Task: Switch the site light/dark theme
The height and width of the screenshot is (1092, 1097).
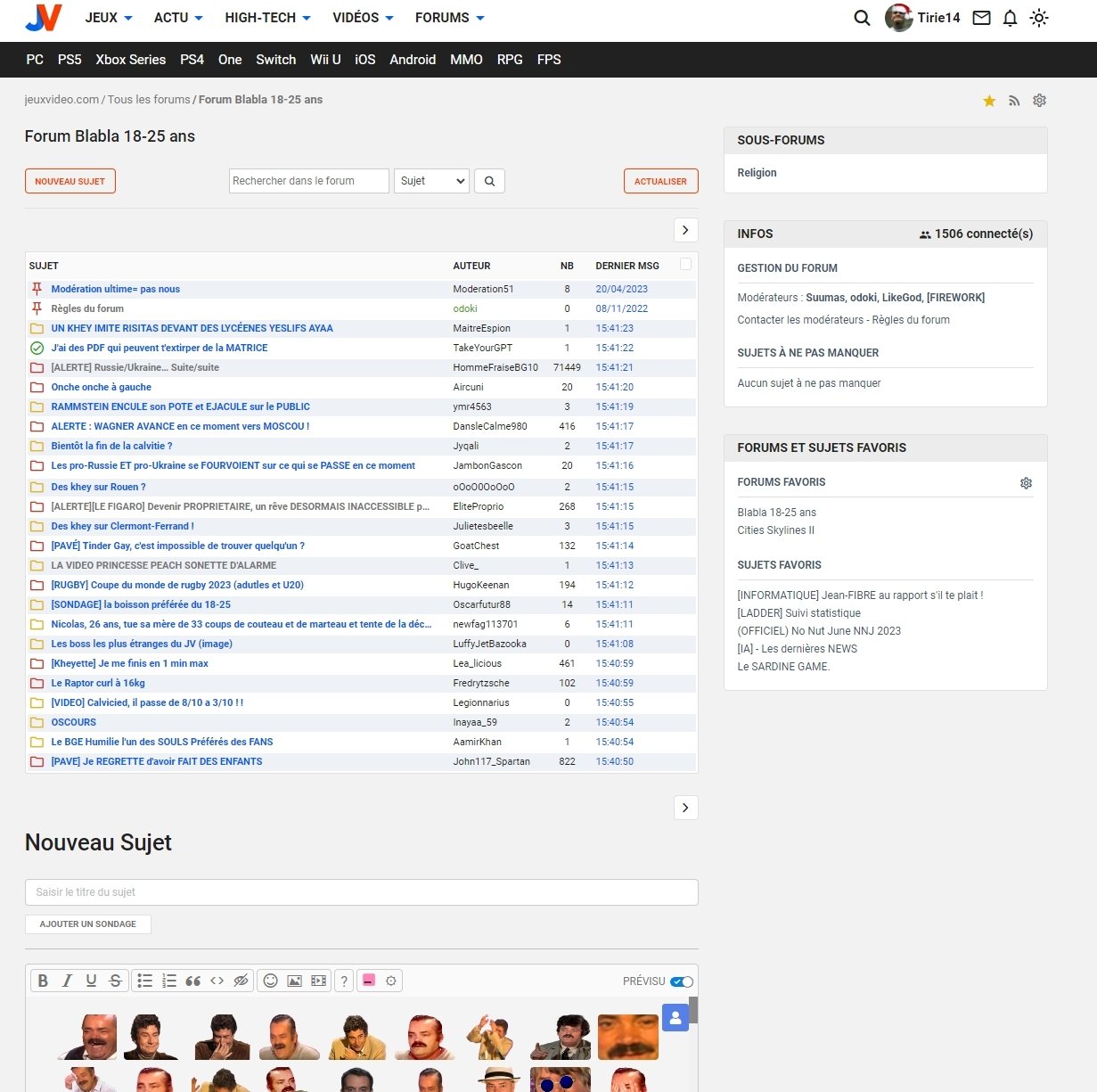Action: coord(1039,18)
